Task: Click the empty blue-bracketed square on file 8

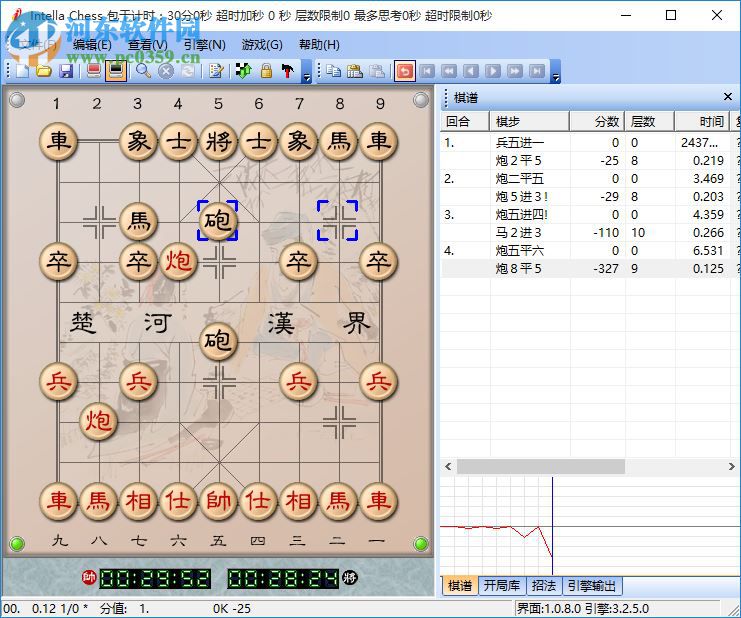Action: (x=337, y=221)
